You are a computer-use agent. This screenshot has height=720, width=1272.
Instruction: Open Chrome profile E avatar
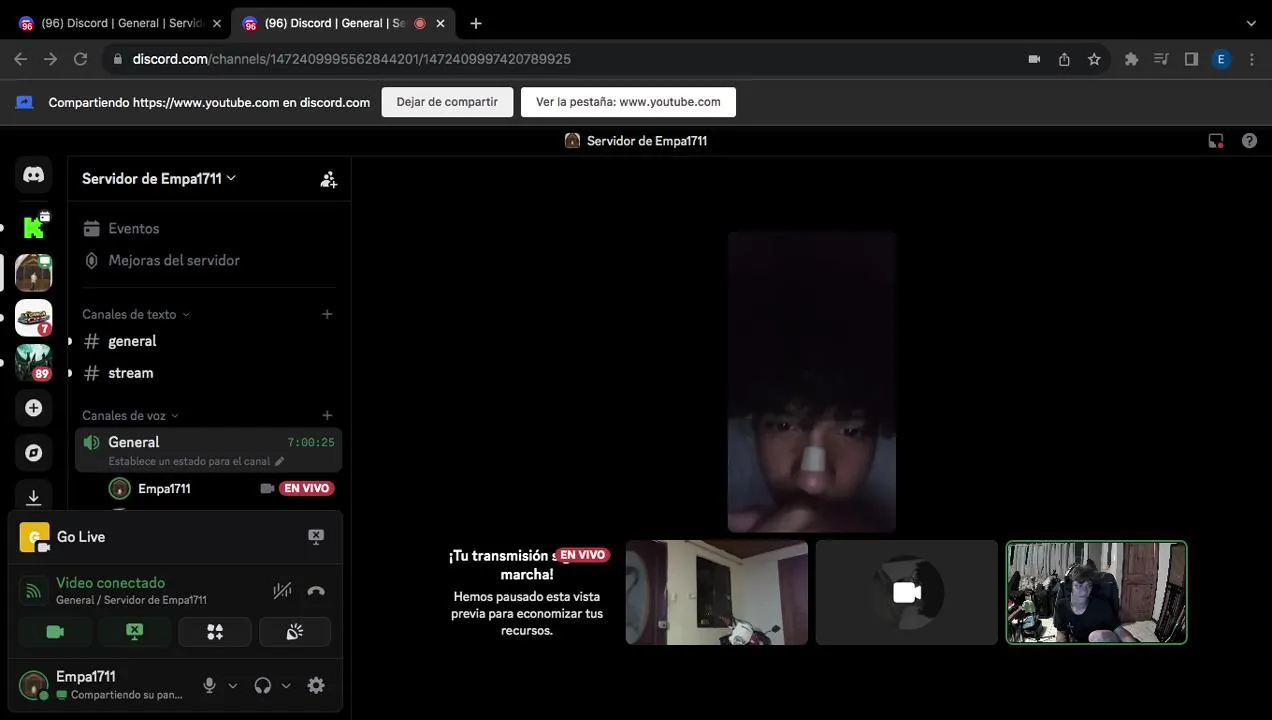(x=1221, y=59)
